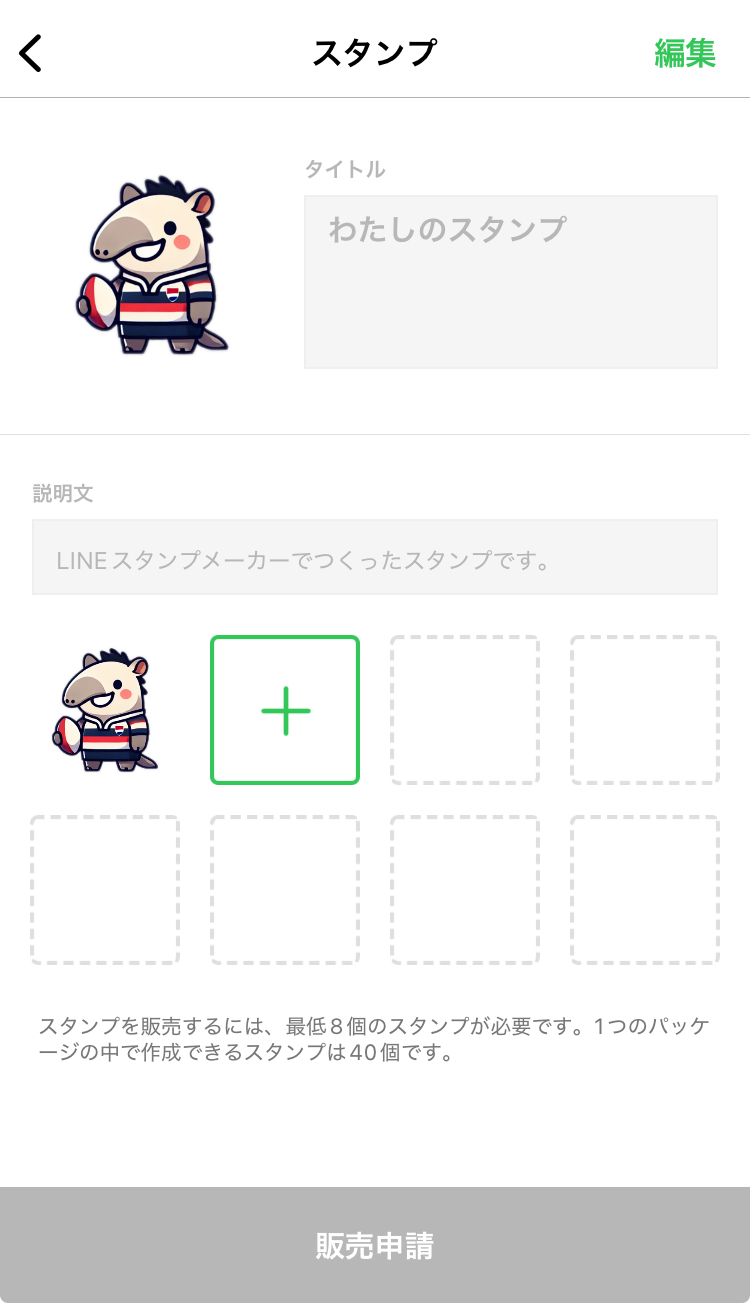The width and height of the screenshot is (750, 1303).
Task: Open the small tapir sticker in the grid
Action: coord(105,711)
